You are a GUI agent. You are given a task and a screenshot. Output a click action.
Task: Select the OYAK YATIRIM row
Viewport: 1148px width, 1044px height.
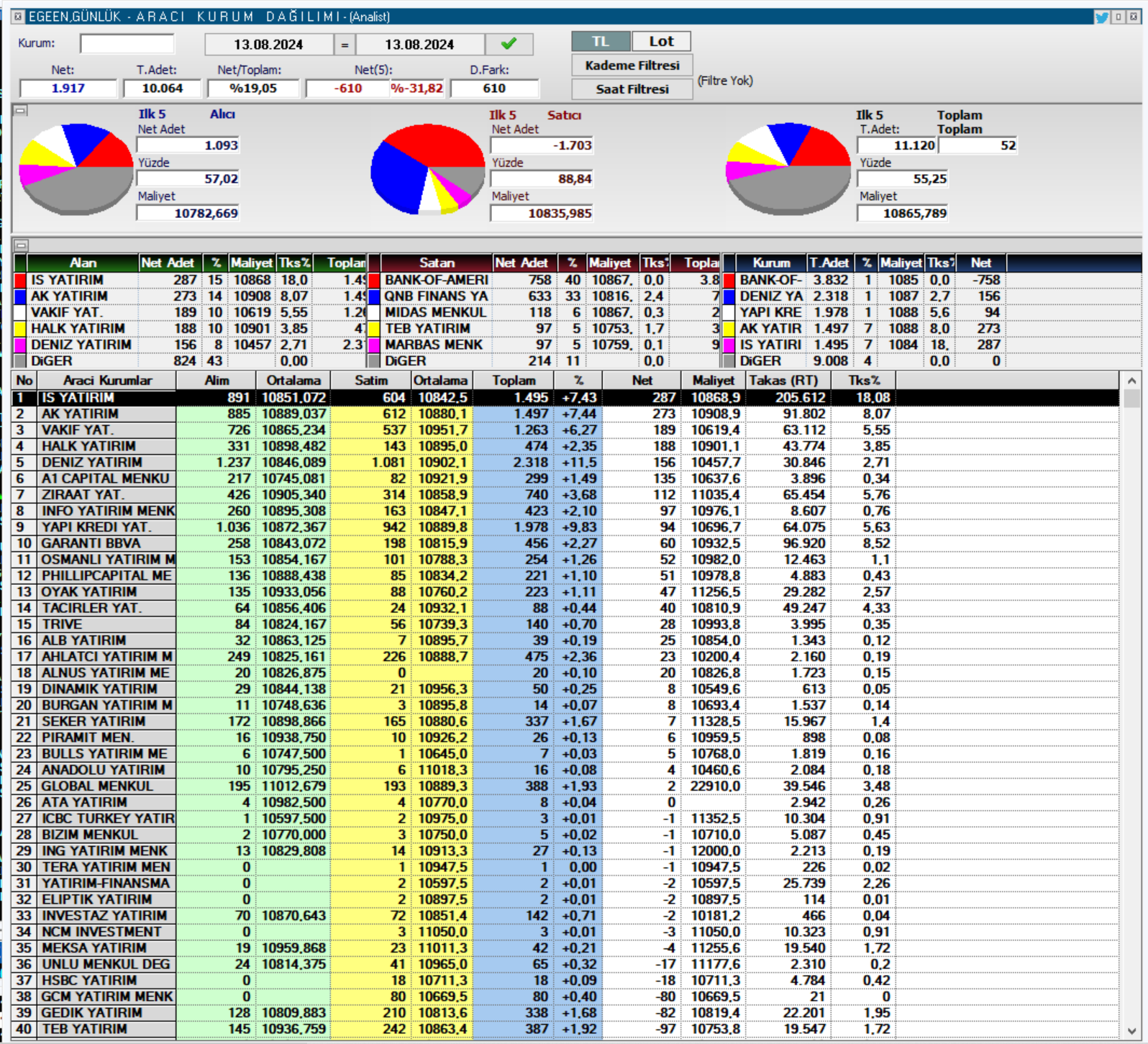point(565,592)
